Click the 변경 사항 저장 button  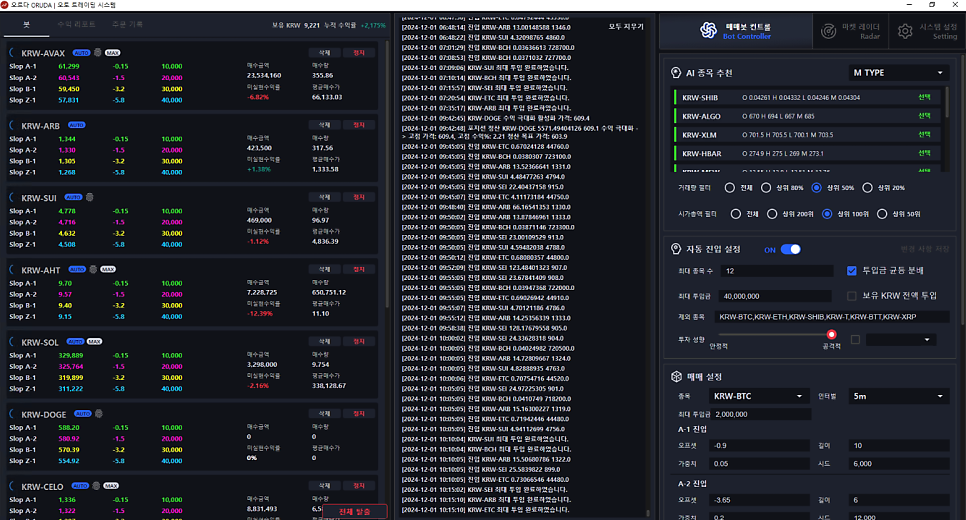coord(924,249)
